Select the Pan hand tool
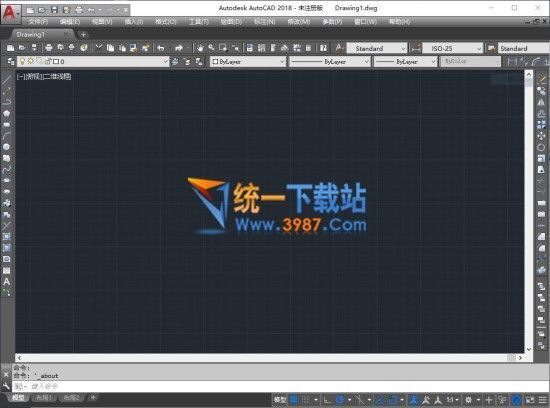550x408 pixels. 200,48
